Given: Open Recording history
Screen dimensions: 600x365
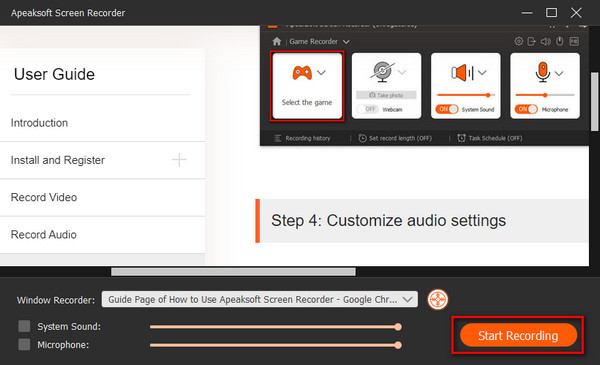Looking at the screenshot, I should [302, 138].
